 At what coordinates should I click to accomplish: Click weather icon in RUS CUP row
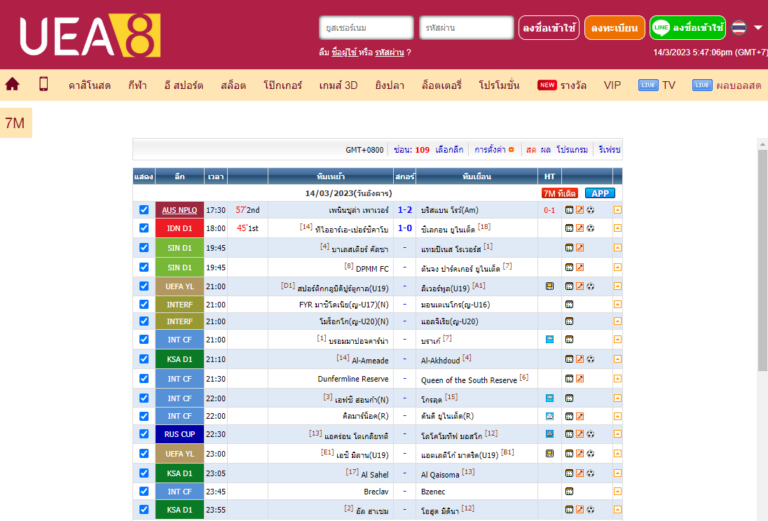coord(550,434)
